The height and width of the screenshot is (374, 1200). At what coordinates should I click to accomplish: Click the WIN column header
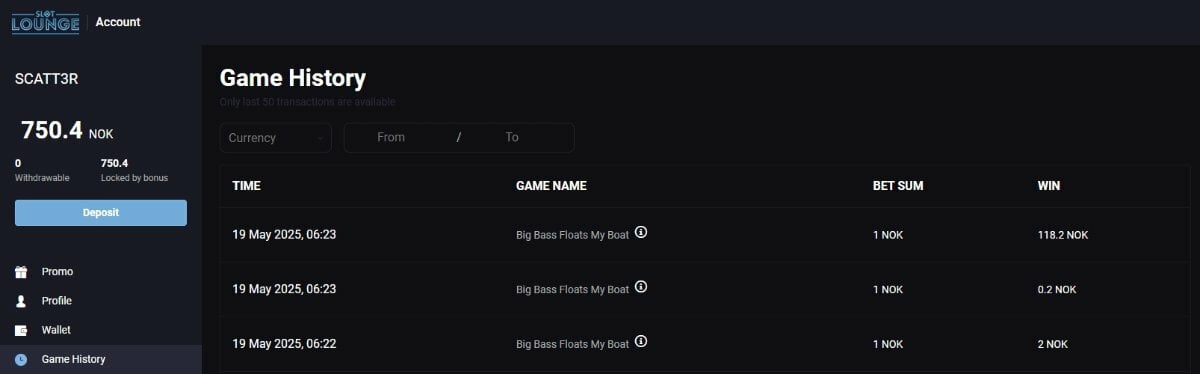pyautogui.click(x=1049, y=186)
